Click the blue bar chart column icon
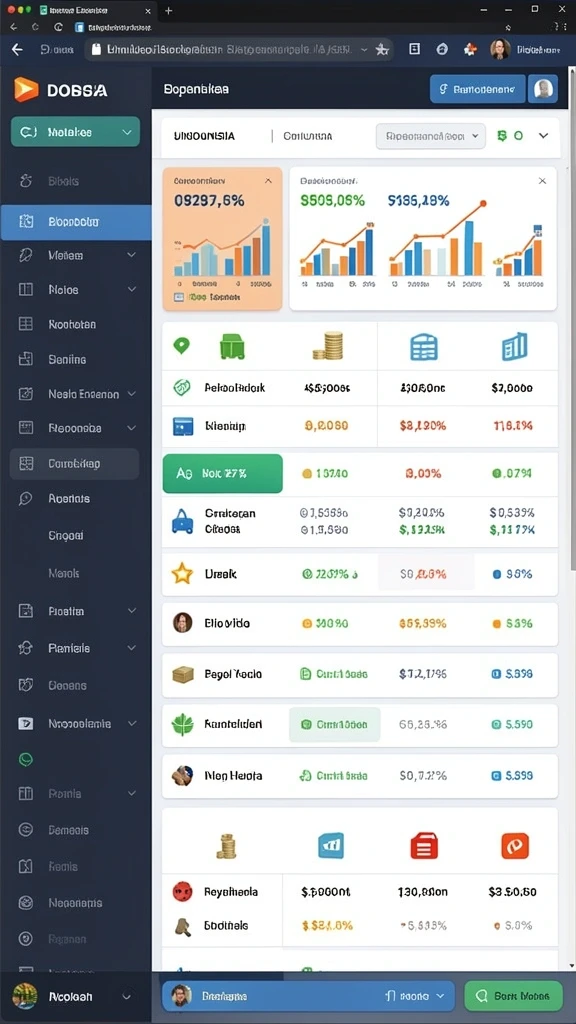This screenshot has width=576, height=1024. coord(515,346)
